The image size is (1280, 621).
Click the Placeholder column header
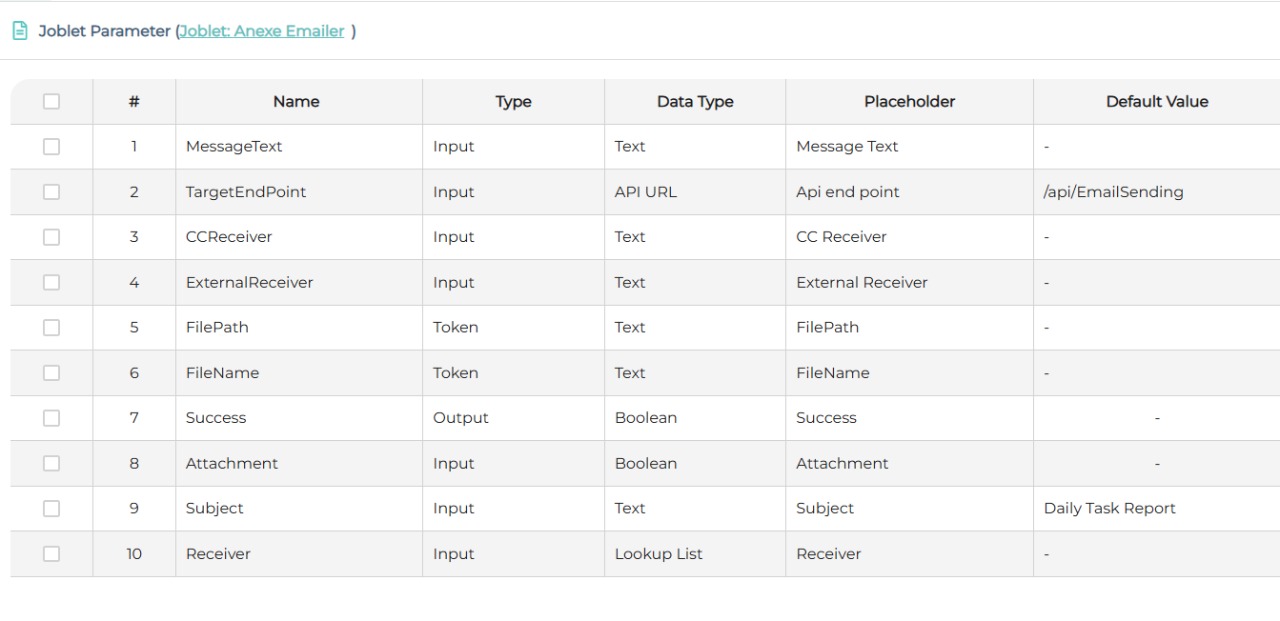909,101
